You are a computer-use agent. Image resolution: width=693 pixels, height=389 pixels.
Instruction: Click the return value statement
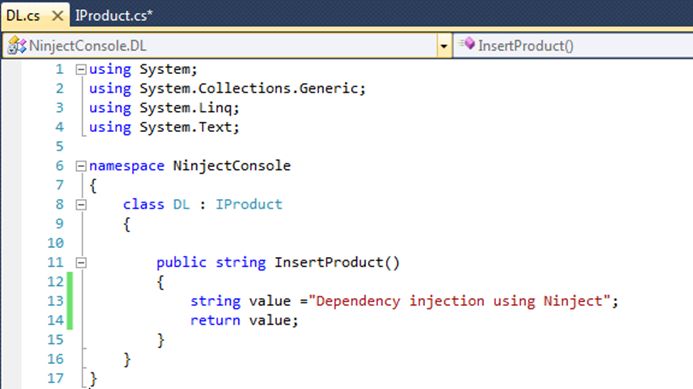click(244, 320)
